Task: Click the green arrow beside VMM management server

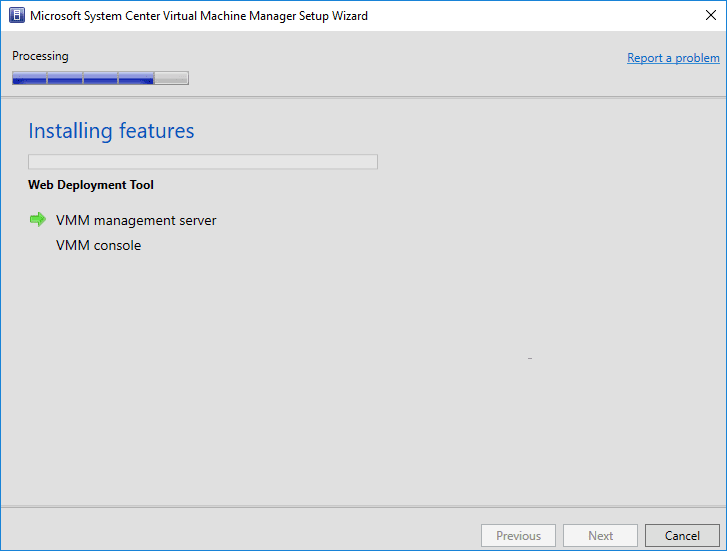Action: point(38,219)
